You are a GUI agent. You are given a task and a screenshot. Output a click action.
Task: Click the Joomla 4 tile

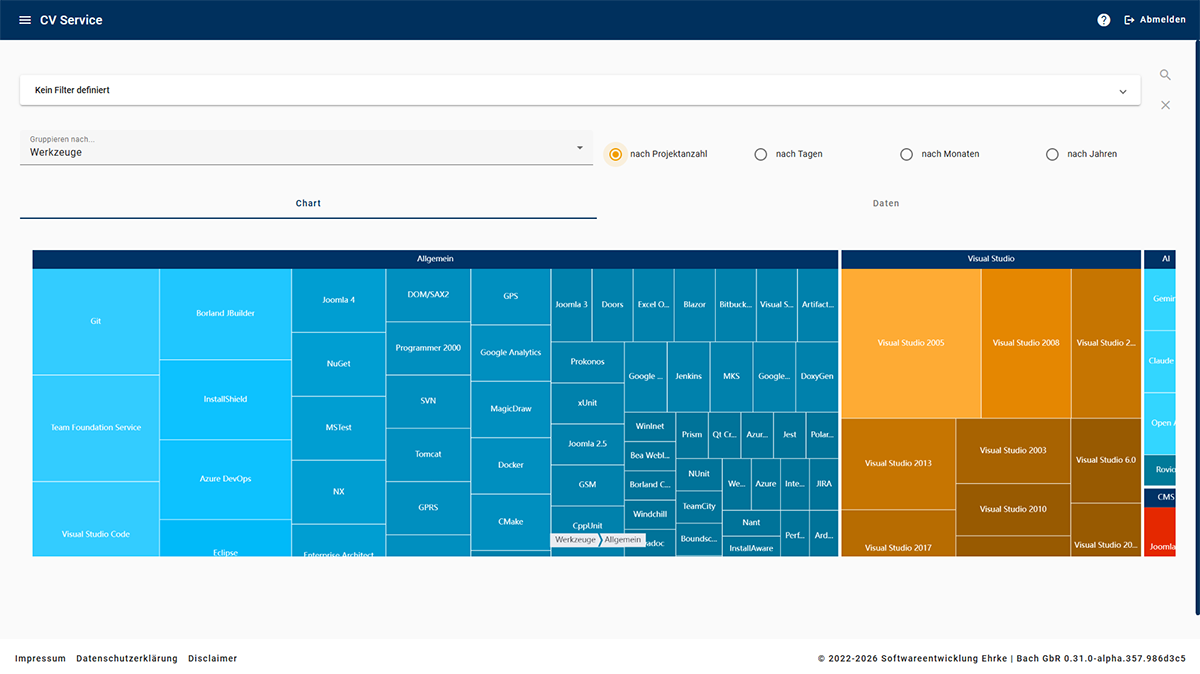(338, 300)
